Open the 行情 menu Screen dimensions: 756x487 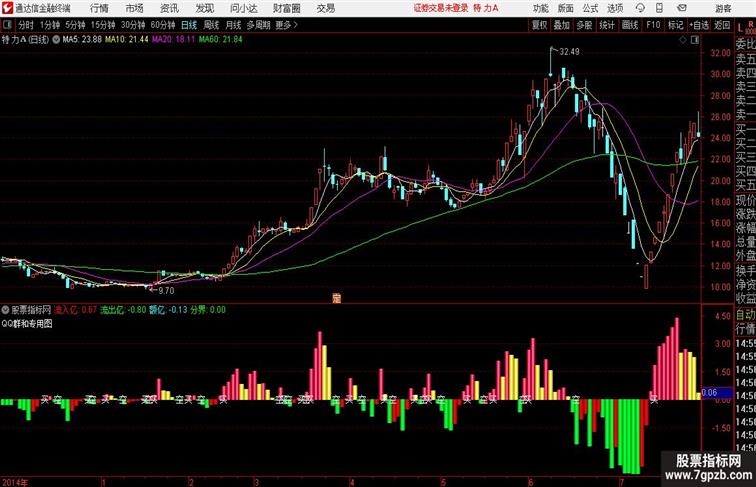click(99, 8)
